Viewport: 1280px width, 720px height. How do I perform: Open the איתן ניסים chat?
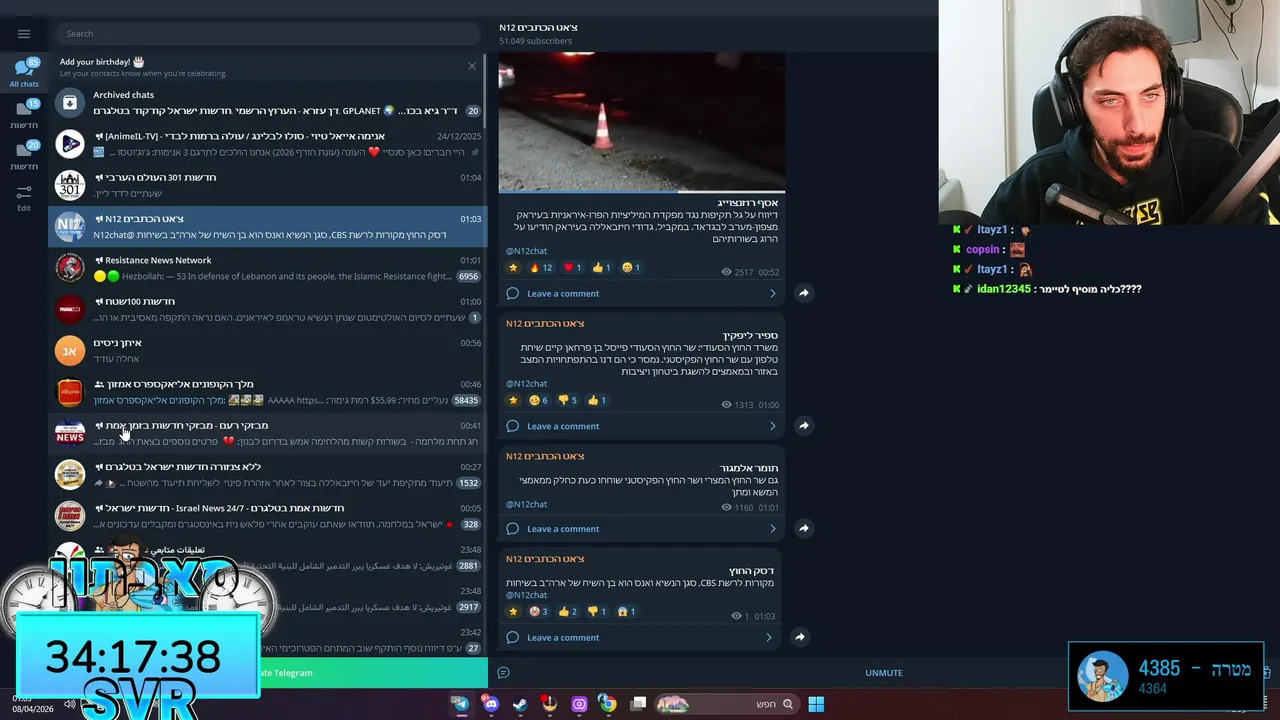tap(268, 350)
